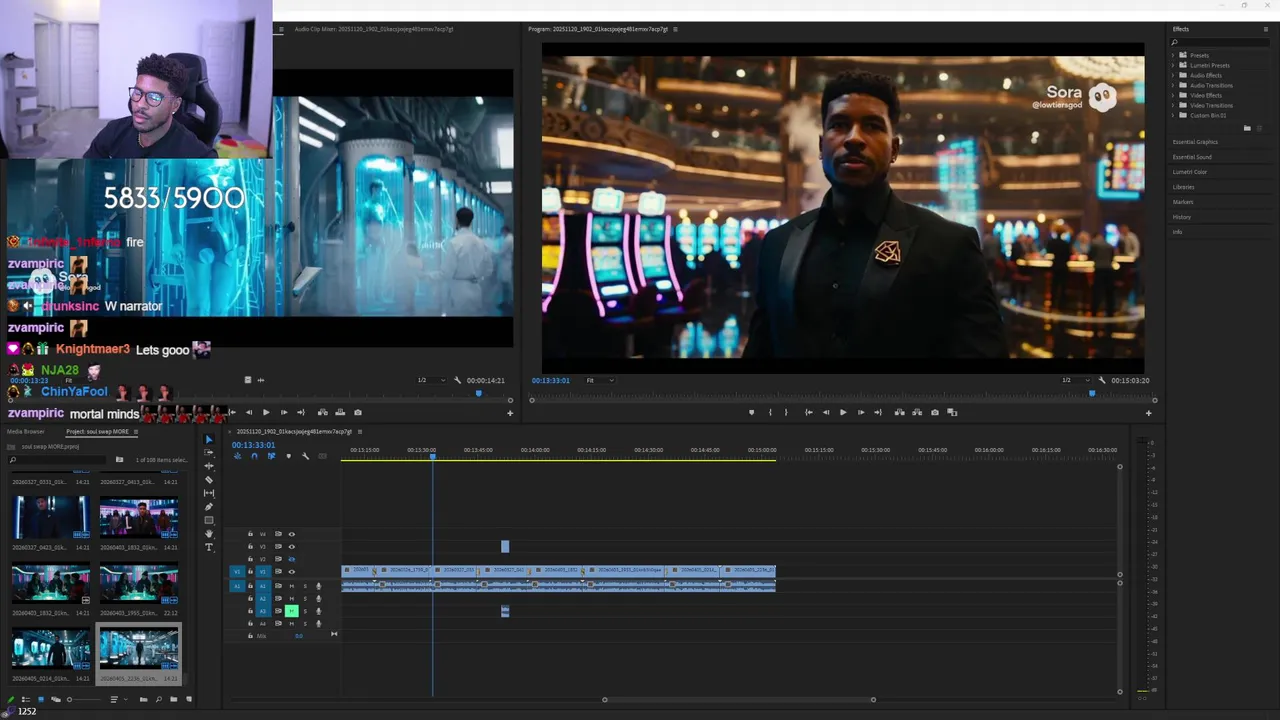Select the Track Select Forward tool
1280x720 pixels.
[x=209, y=452]
